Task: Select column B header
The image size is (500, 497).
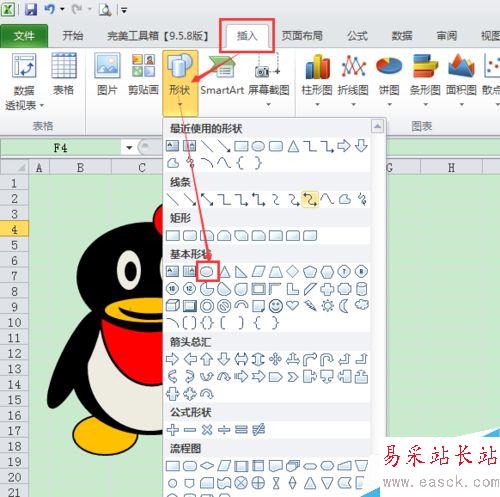Action: click(x=80, y=167)
